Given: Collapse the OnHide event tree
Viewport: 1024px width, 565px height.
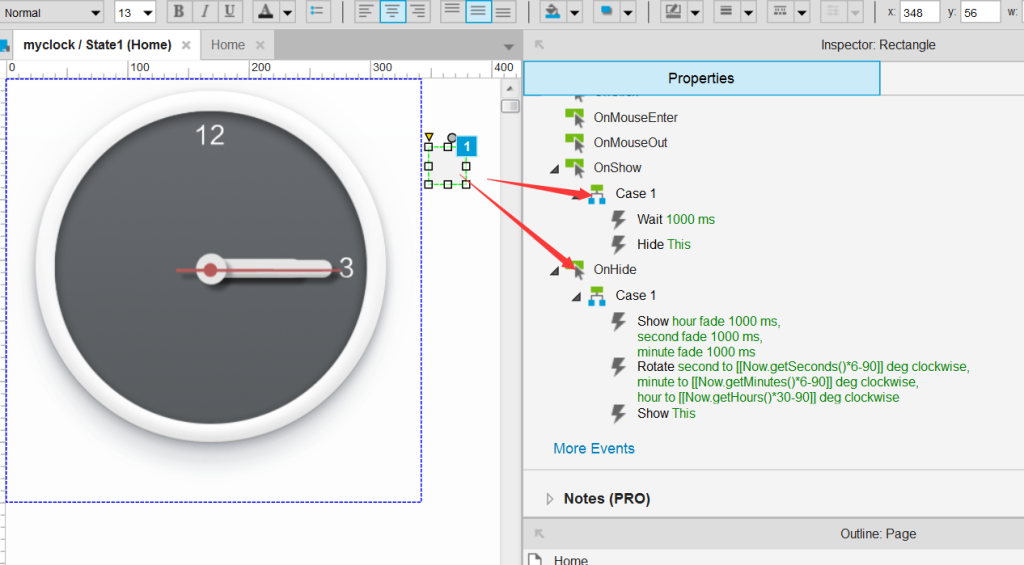Looking at the screenshot, I should 554,270.
